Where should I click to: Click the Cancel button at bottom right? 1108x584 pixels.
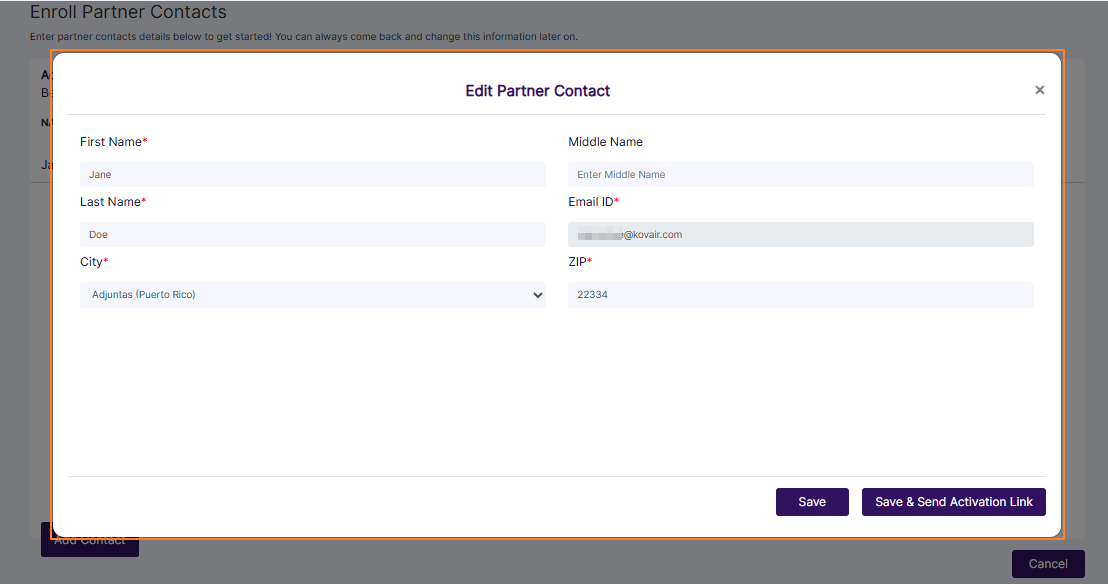(1048, 563)
